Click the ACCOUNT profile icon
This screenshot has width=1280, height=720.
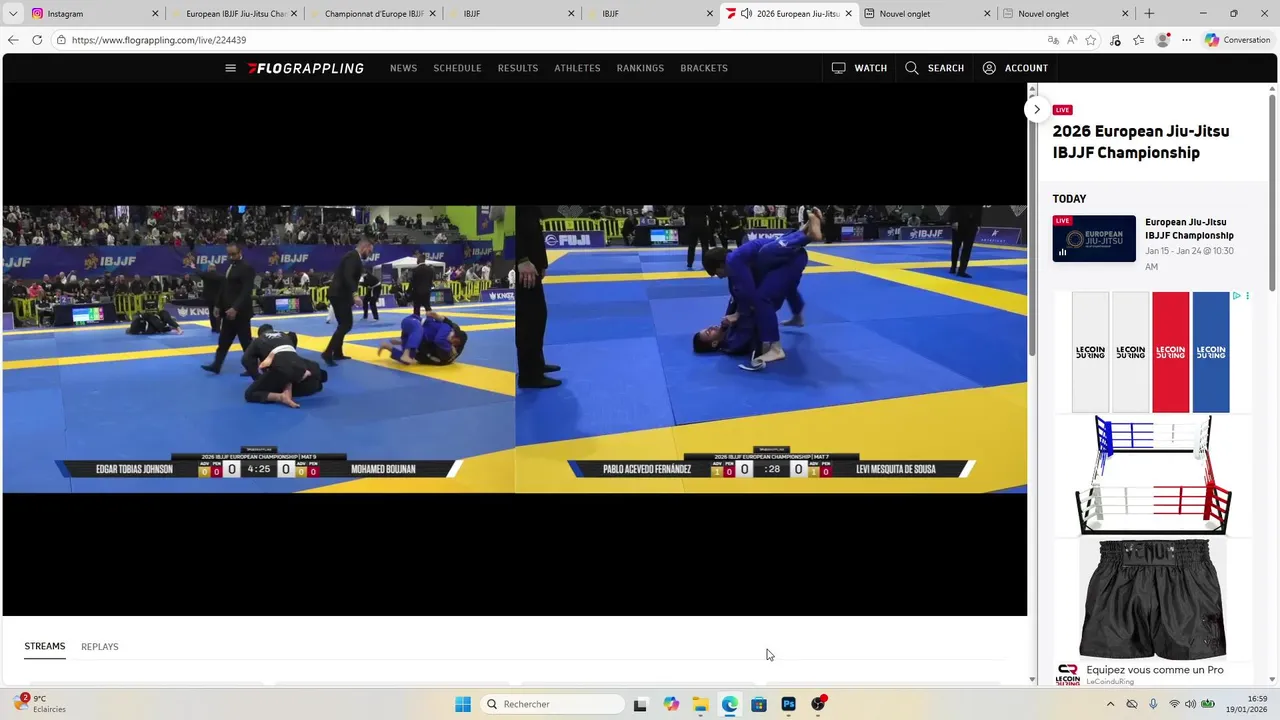point(989,68)
